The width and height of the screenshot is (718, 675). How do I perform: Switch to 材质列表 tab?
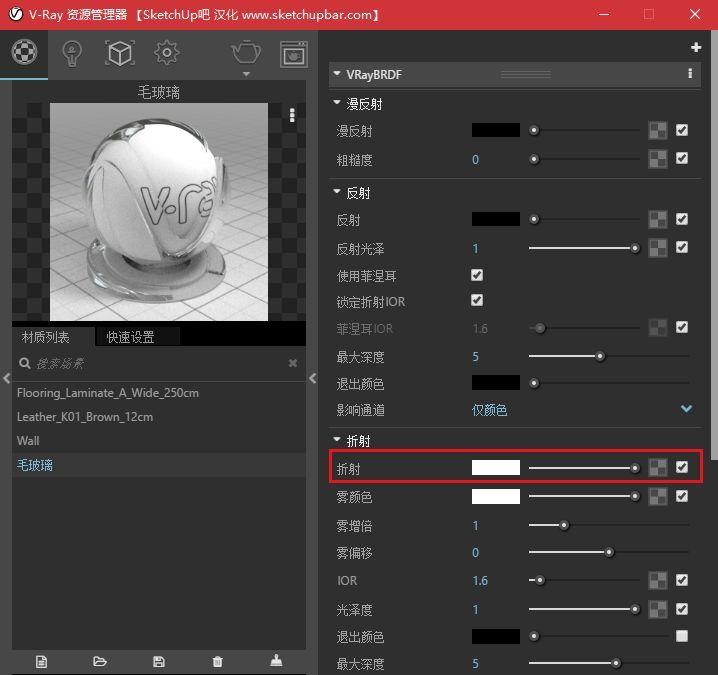45,338
